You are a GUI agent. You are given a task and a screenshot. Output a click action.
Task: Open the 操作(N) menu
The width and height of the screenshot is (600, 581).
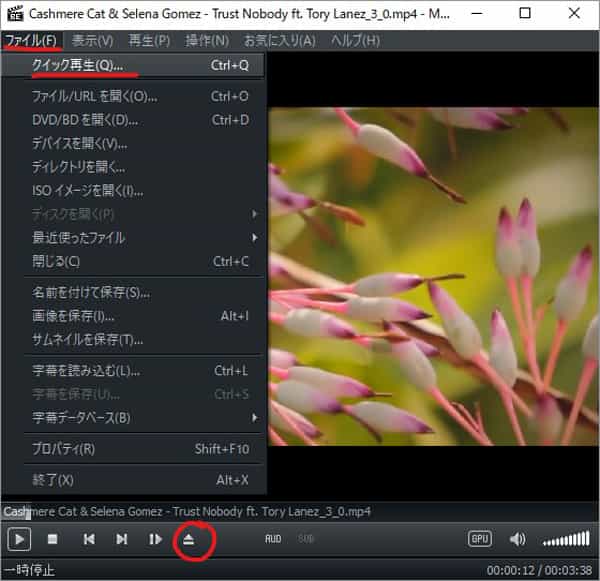tap(207, 41)
